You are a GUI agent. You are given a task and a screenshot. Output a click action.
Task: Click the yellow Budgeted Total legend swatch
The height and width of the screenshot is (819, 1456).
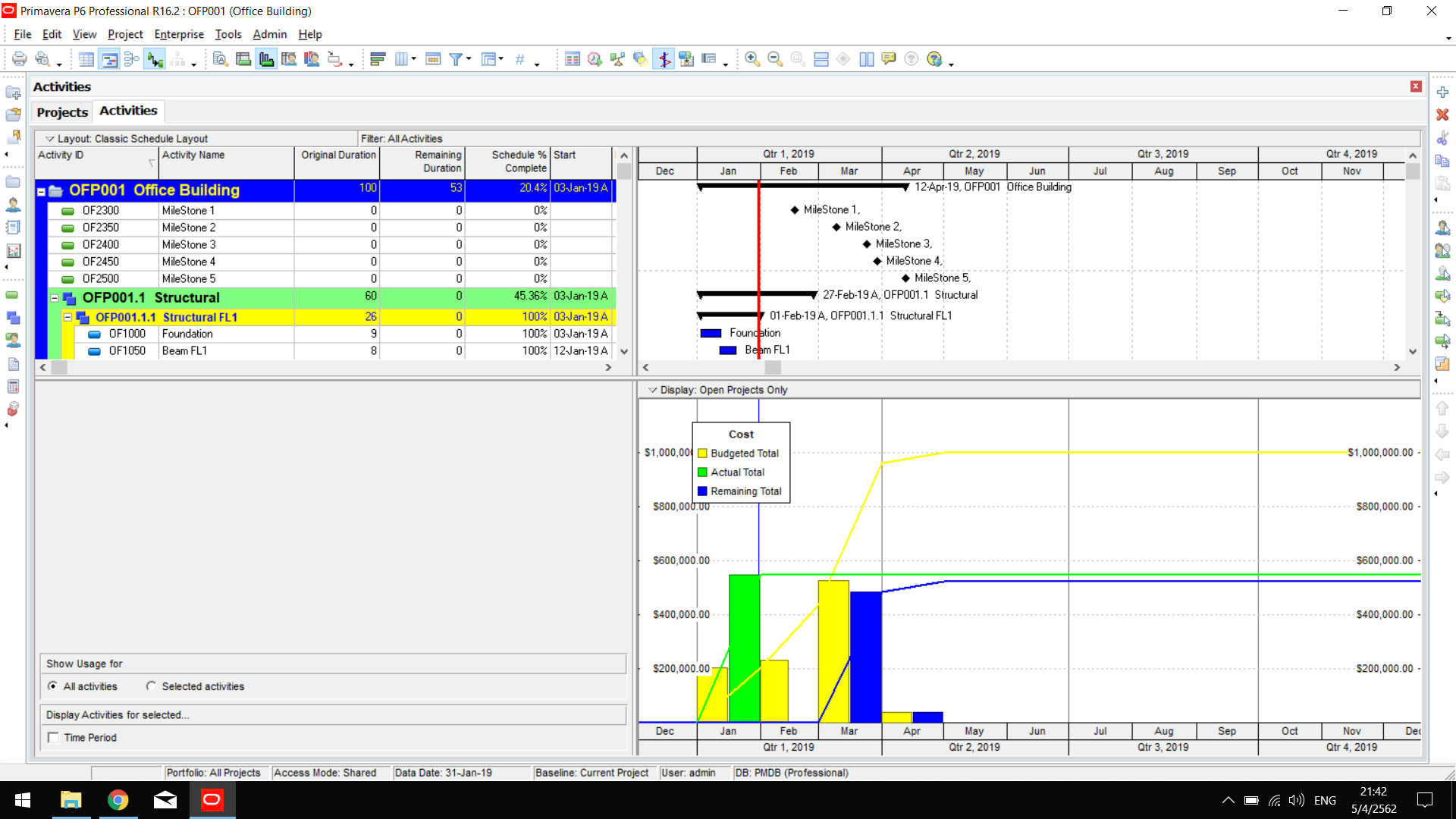tap(702, 453)
